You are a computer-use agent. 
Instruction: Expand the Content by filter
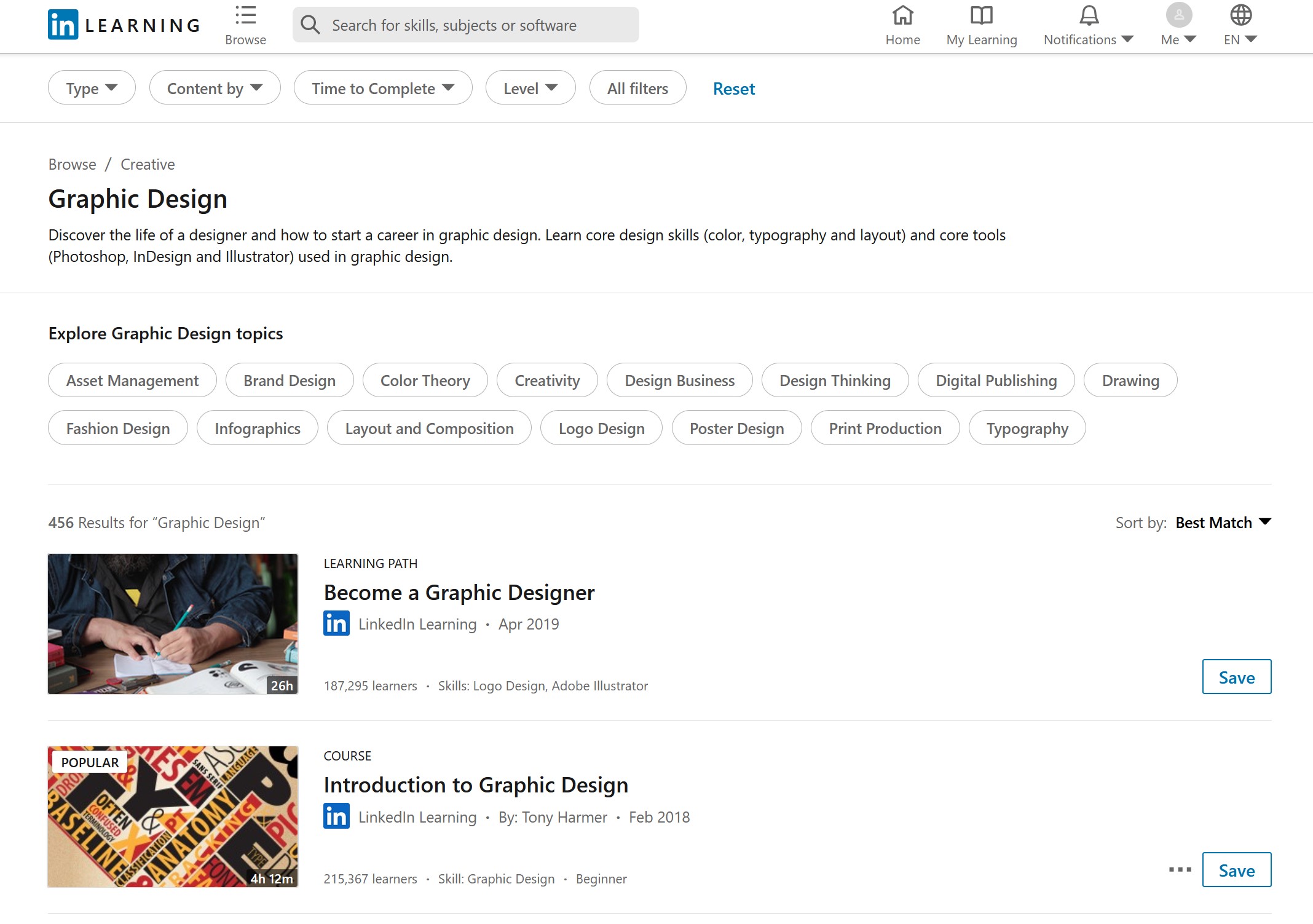point(215,88)
